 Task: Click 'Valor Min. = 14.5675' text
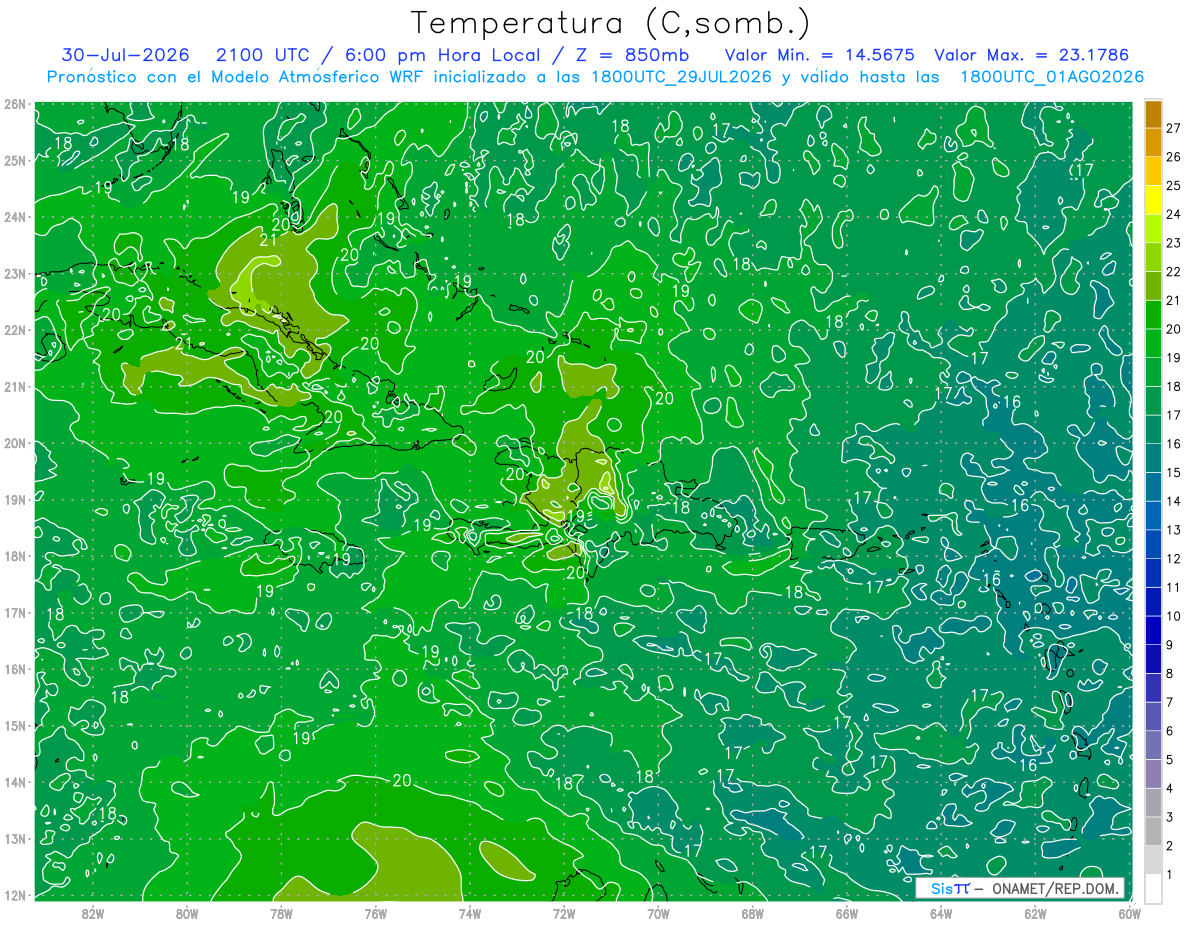822,55
